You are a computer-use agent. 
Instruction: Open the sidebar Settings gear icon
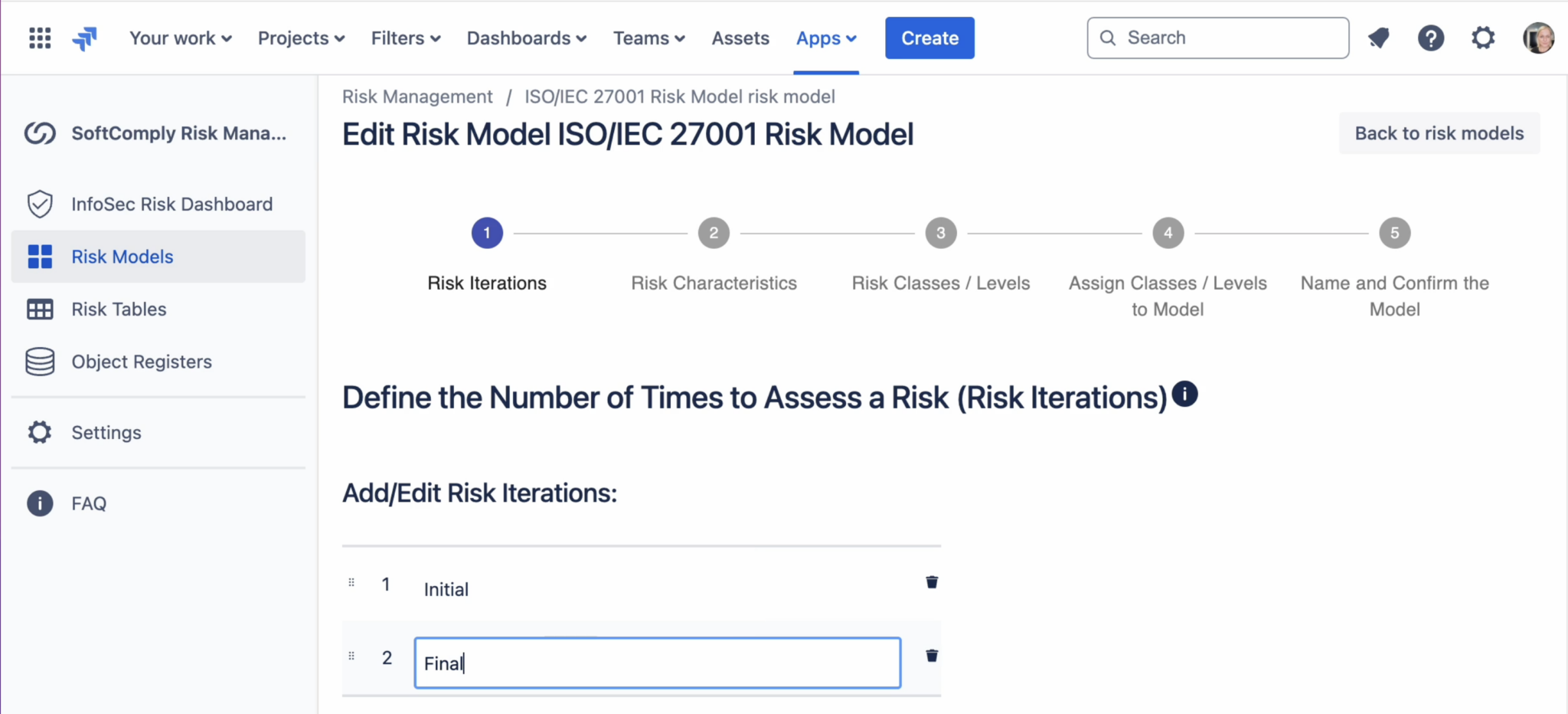pos(40,432)
